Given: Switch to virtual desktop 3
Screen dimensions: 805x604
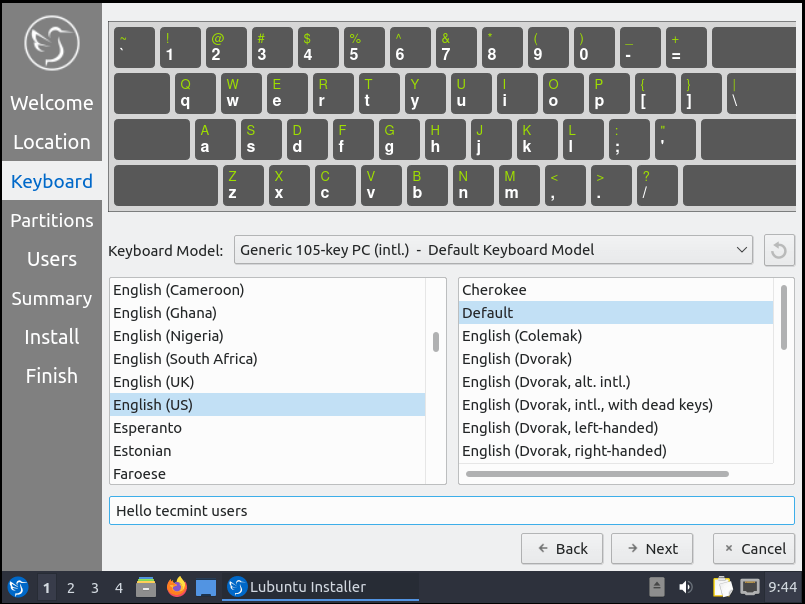Looking at the screenshot, I should pyautogui.click(x=95, y=588).
